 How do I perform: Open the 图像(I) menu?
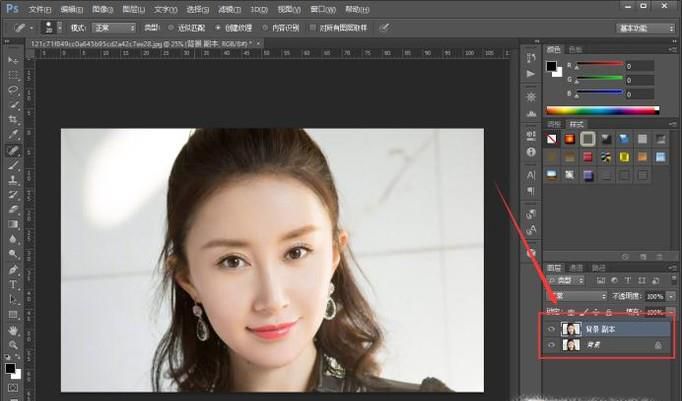pos(103,9)
